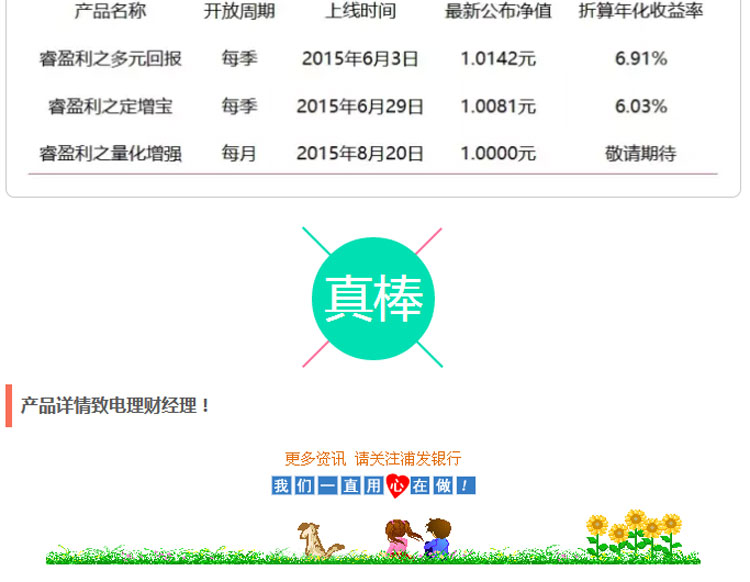Screen dimensions: 750x582
Task: Click the red heart 心 icon
Action: tap(396, 486)
